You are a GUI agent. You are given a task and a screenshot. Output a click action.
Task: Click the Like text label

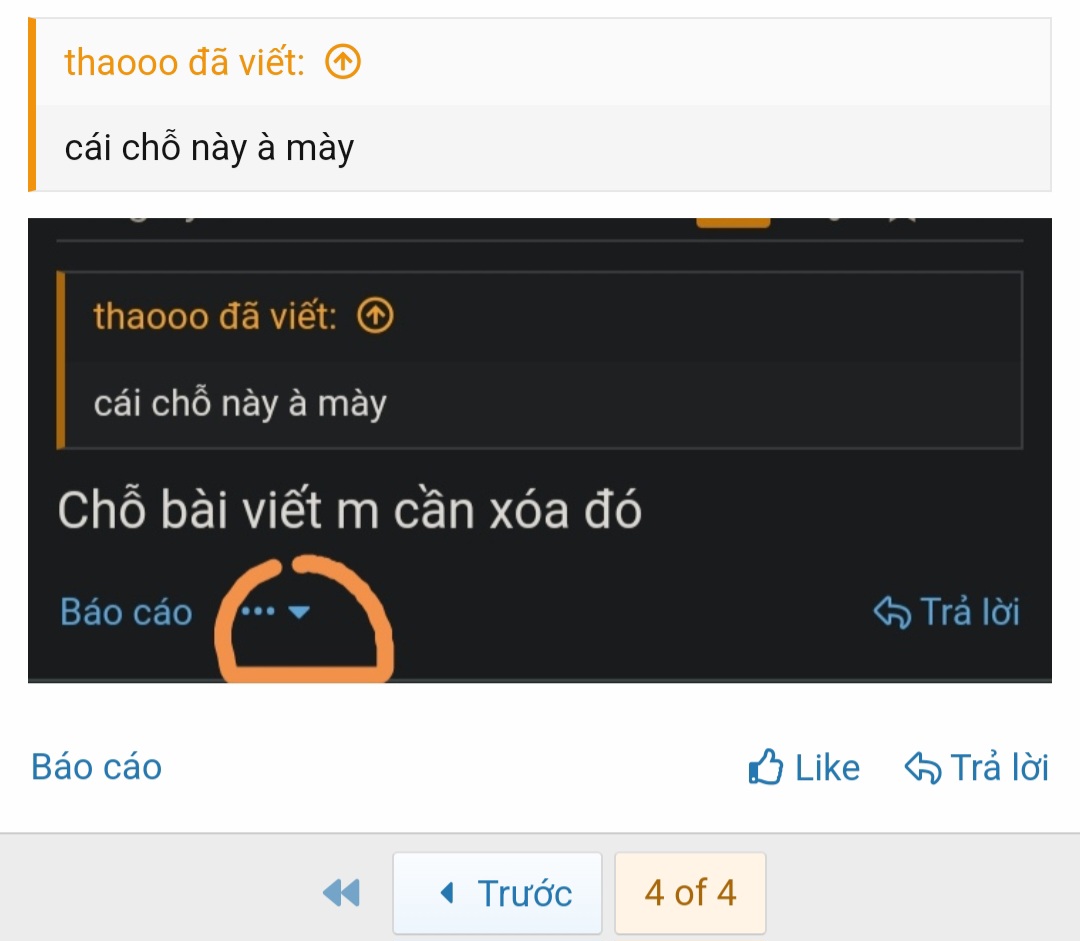pyautogui.click(x=827, y=767)
